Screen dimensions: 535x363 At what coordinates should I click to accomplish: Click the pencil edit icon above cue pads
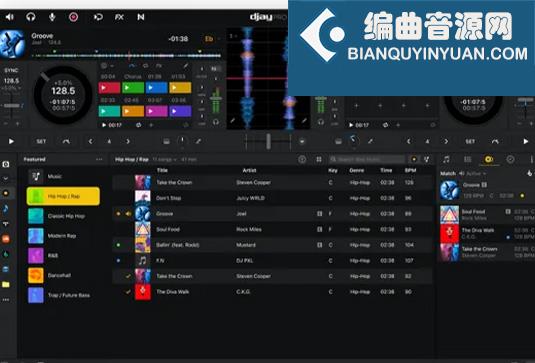click(186, 66)
